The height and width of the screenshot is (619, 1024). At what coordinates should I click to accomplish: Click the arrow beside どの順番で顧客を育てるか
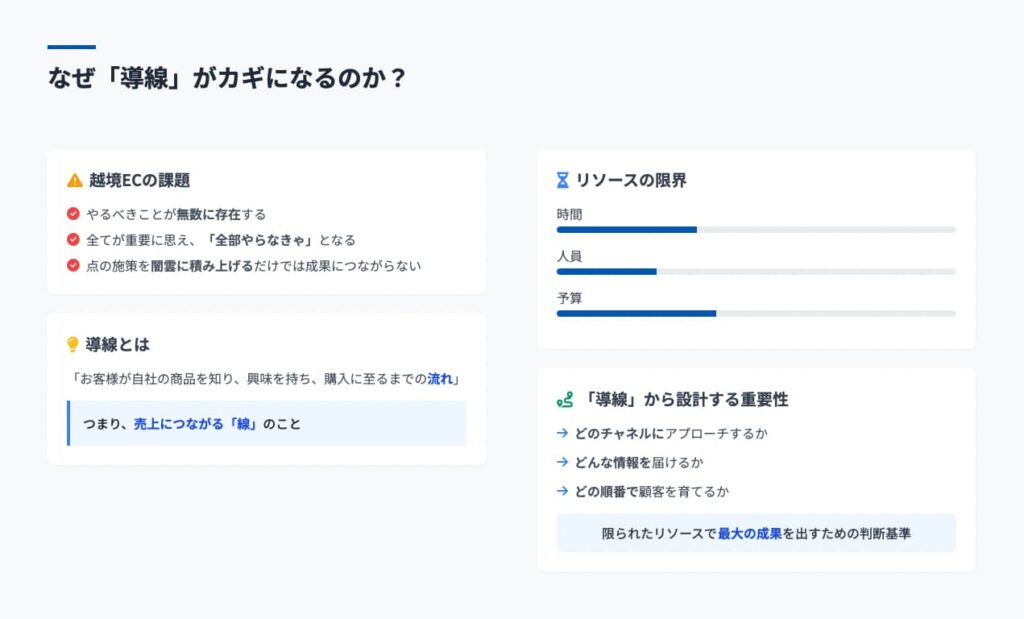[562, 490]
